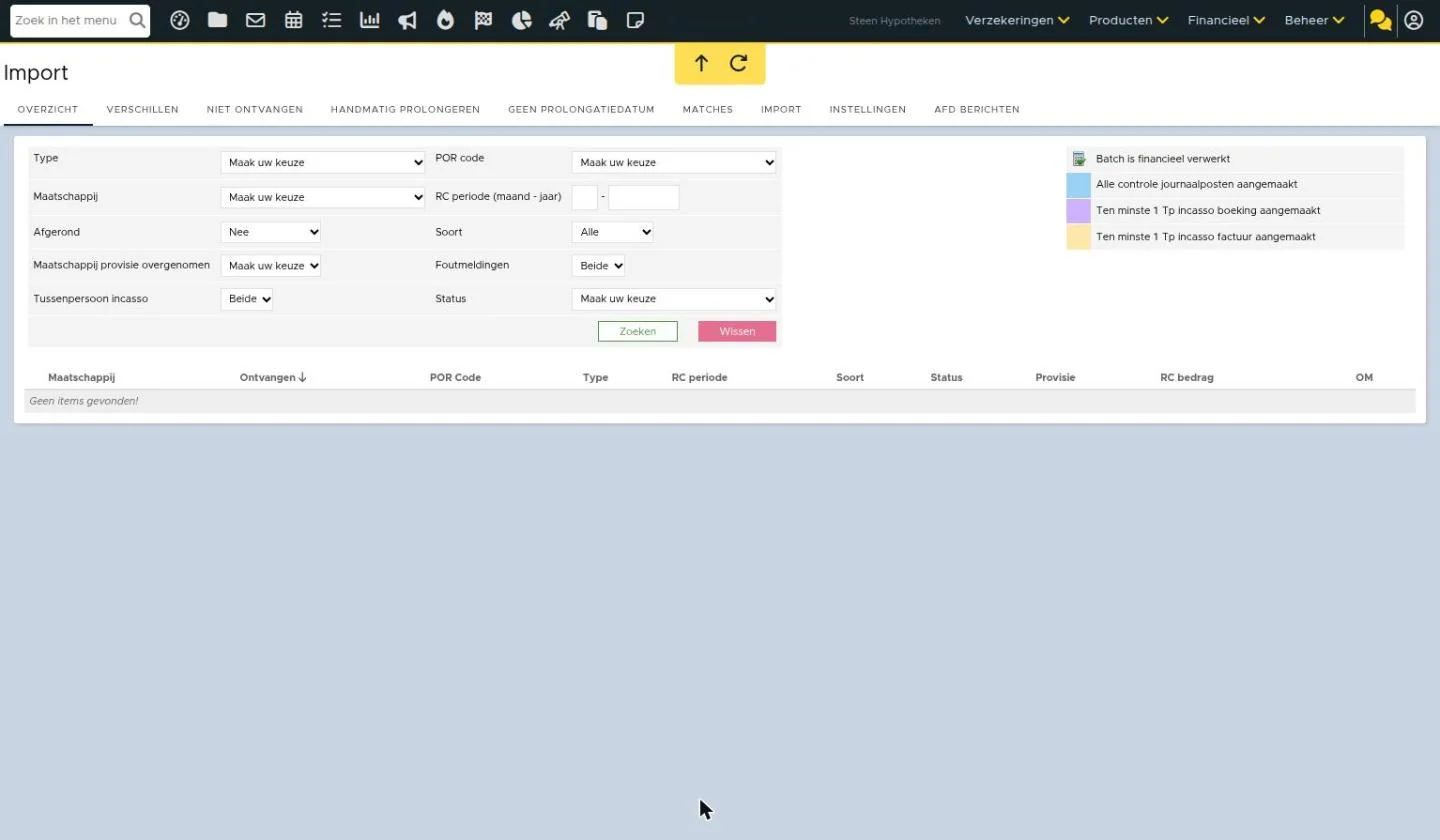Switch to the AFD Berichten tab

[x=977, y=109]
